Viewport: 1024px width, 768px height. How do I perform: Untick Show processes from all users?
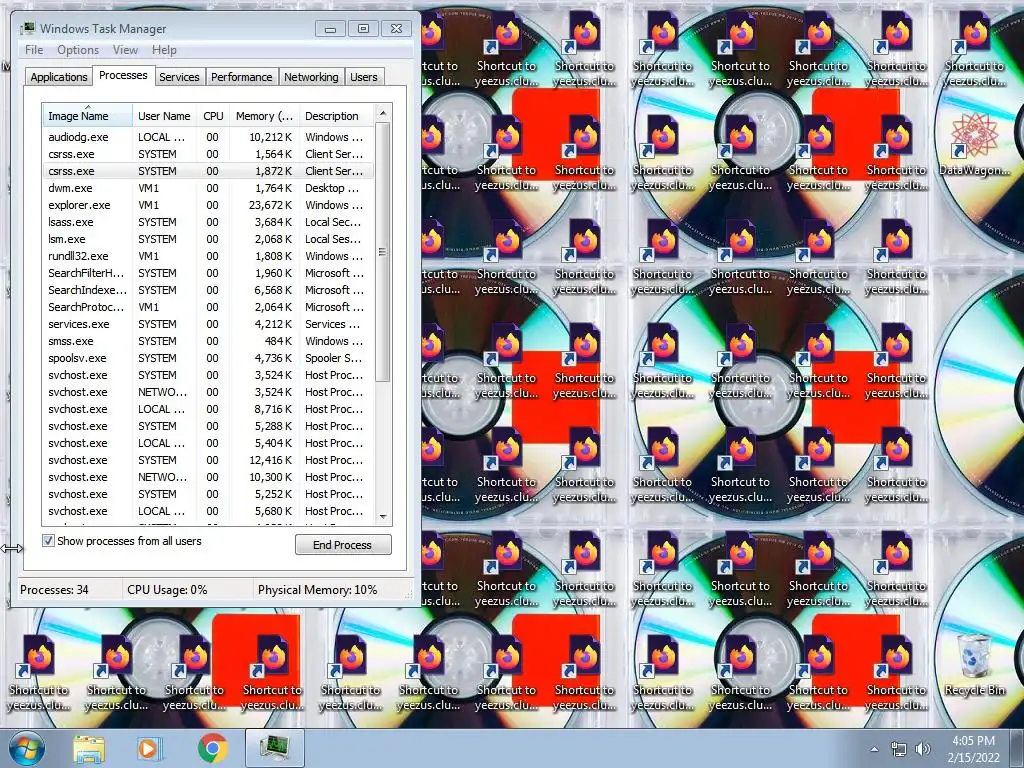[x=48, y=541]
